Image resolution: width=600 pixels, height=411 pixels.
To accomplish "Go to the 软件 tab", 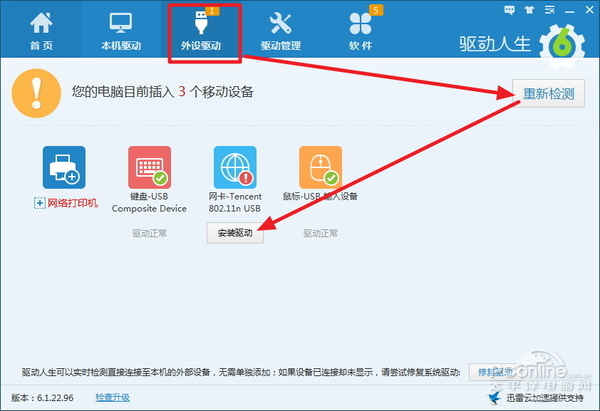I will click(360, 31).
